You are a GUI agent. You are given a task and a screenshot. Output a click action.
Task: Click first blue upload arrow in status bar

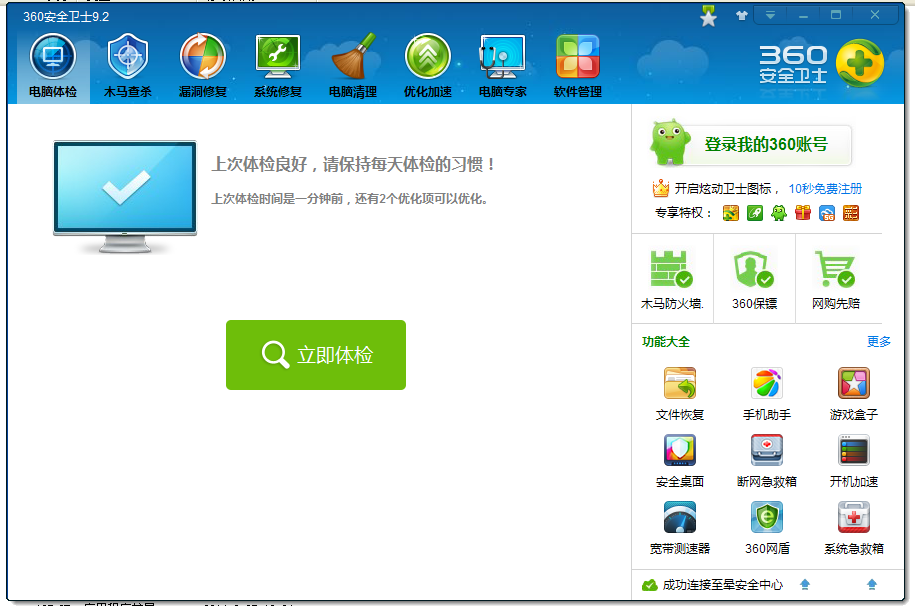[x=805, y=584]
